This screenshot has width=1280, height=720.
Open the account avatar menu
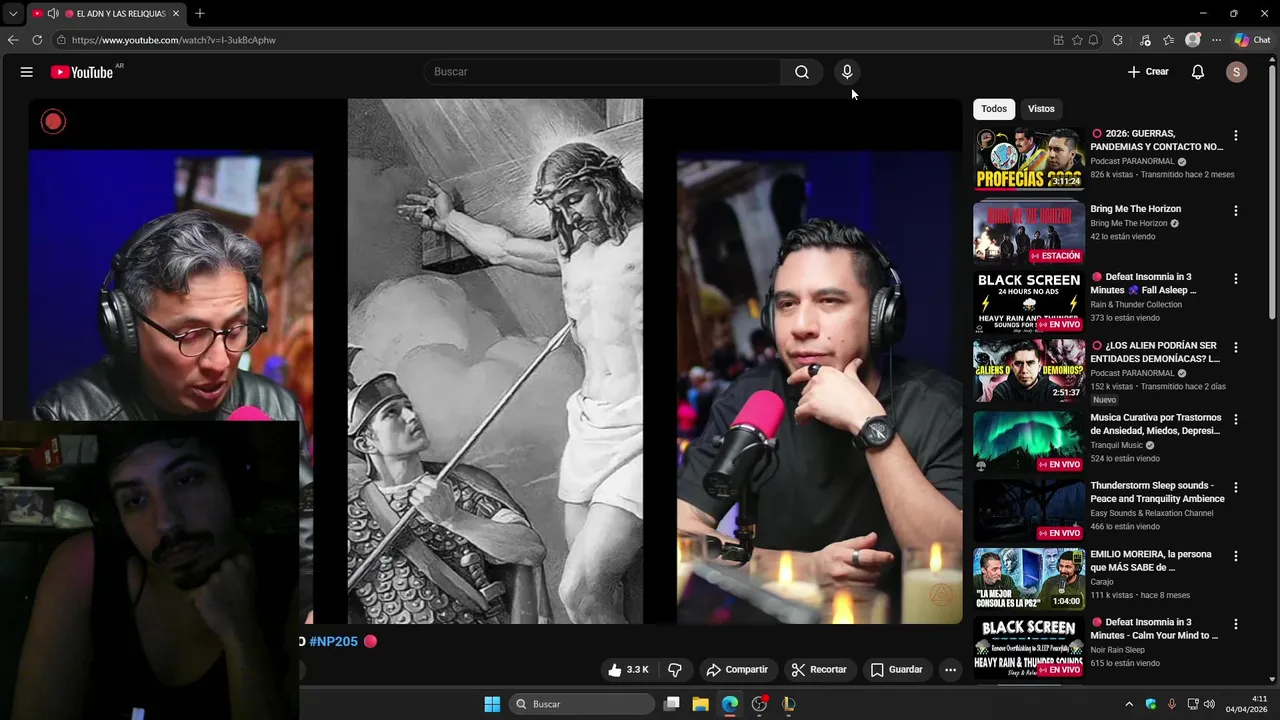pyautogui.click(x=1237, y=72)
